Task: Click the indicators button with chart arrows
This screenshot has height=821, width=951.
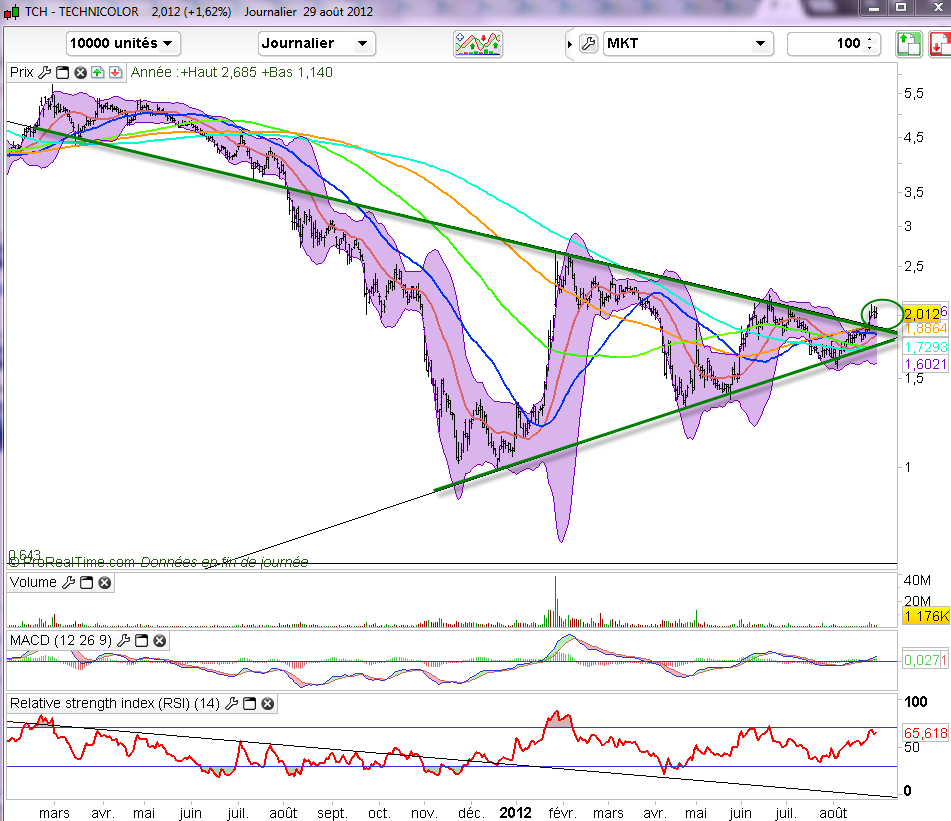Action: [478, 44]
